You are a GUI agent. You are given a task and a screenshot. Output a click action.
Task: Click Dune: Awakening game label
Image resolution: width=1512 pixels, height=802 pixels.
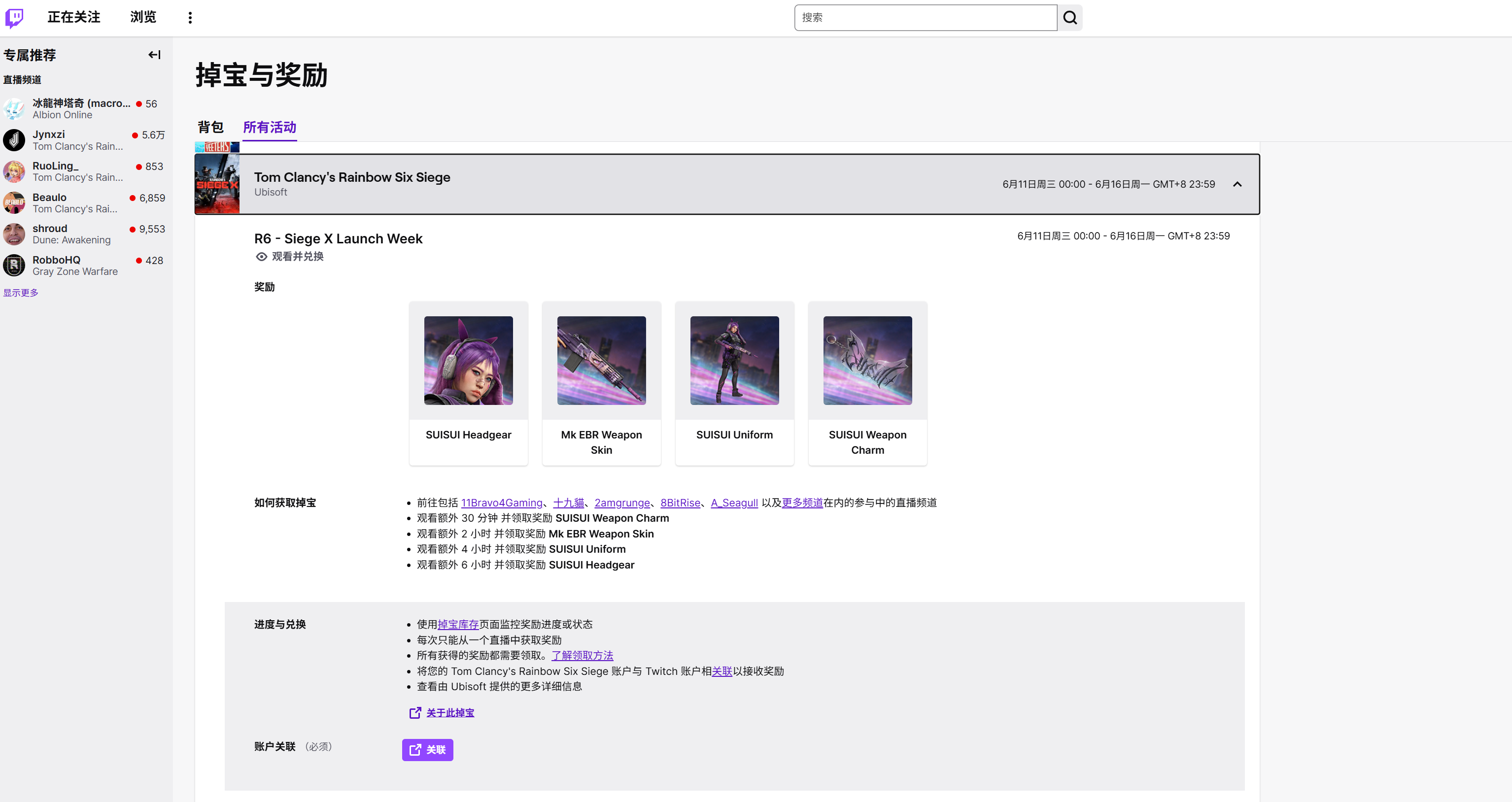pos(71,240)
